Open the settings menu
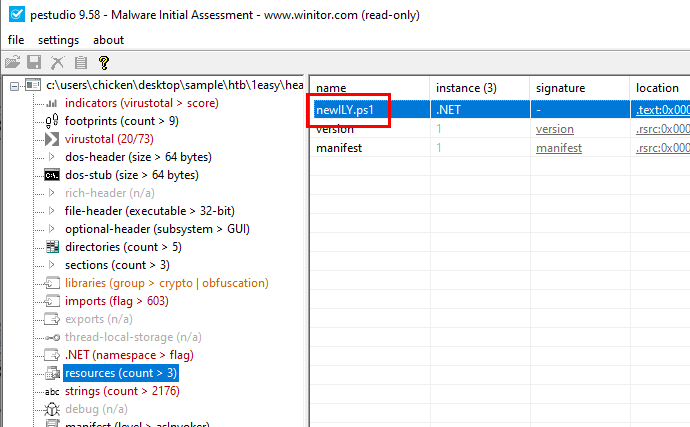Viewport: 690px width, 427px height. (x=59, y=40)
